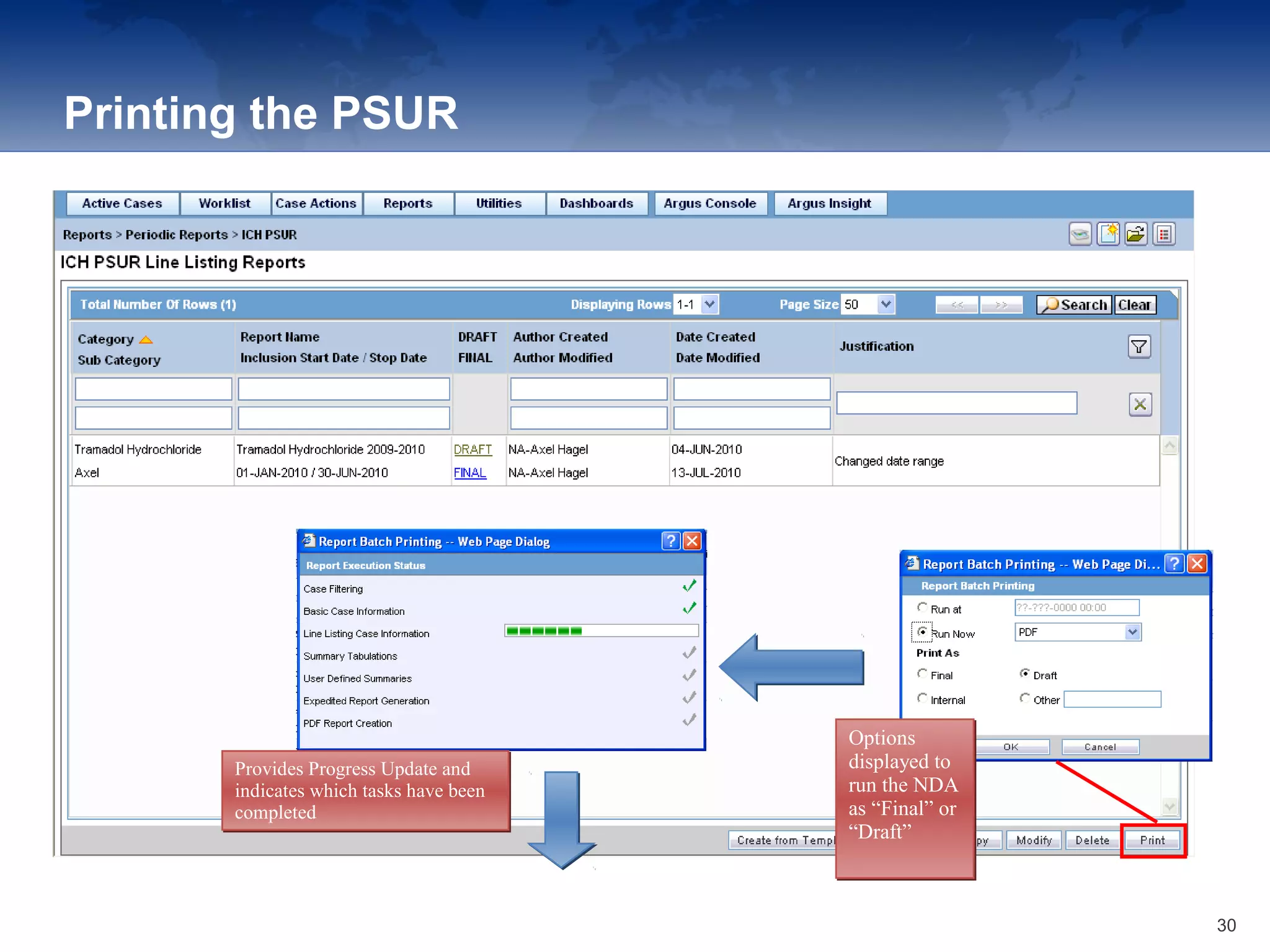Click the list view icon in toolbar
1270x952 pixels.
coord(1164,234)
